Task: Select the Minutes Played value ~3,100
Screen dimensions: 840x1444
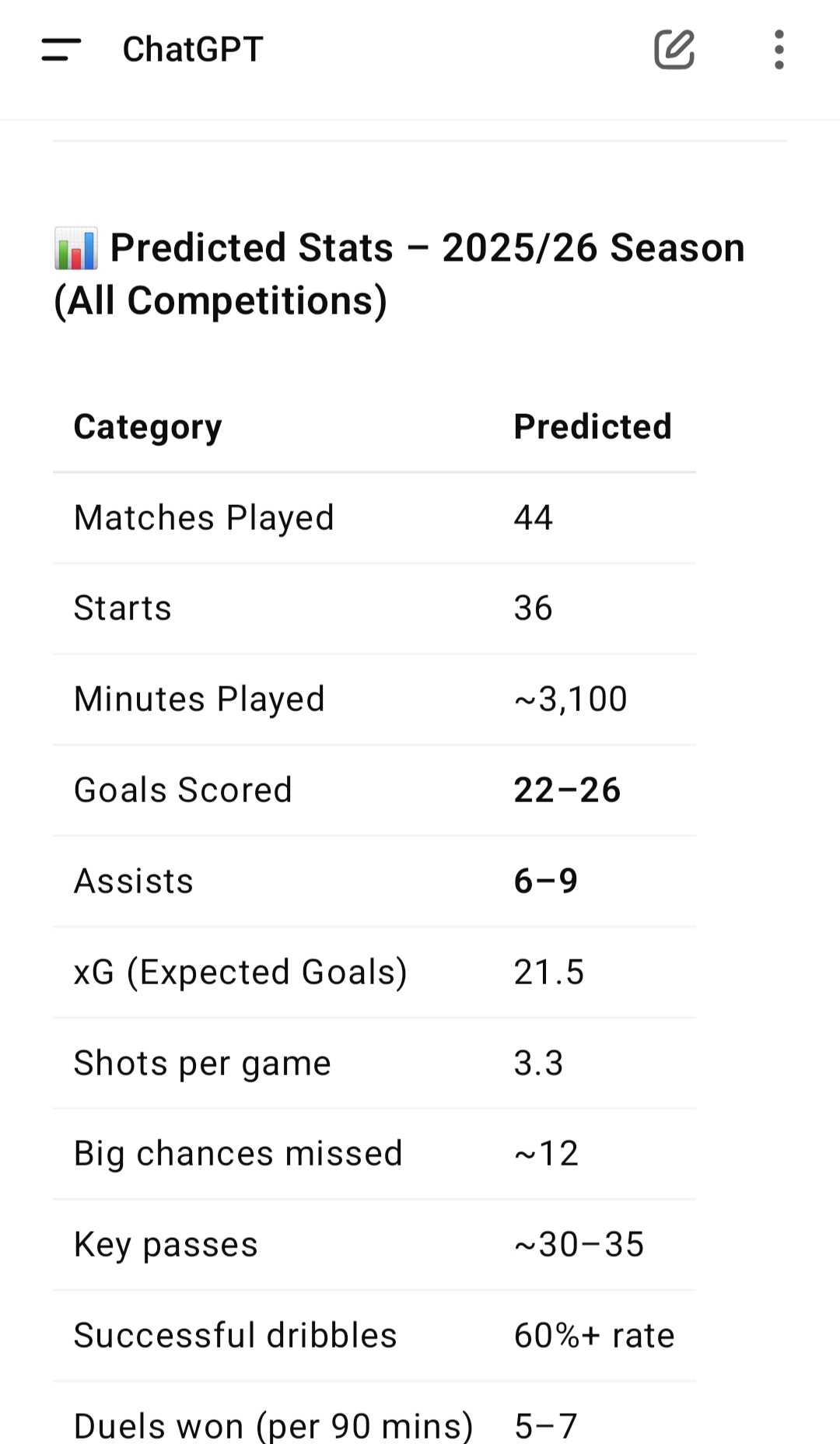Action: 571,699
